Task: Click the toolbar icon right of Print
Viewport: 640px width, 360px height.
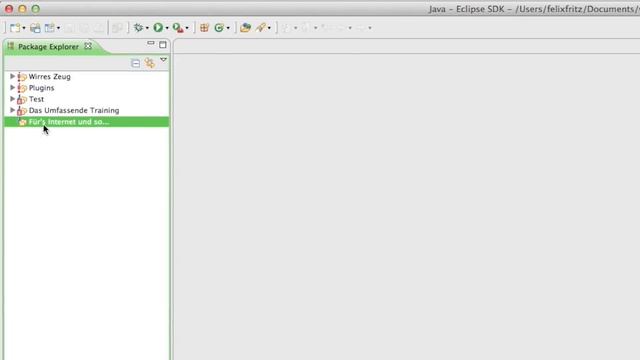Action: pyautogui.click(x=49, y=28)
